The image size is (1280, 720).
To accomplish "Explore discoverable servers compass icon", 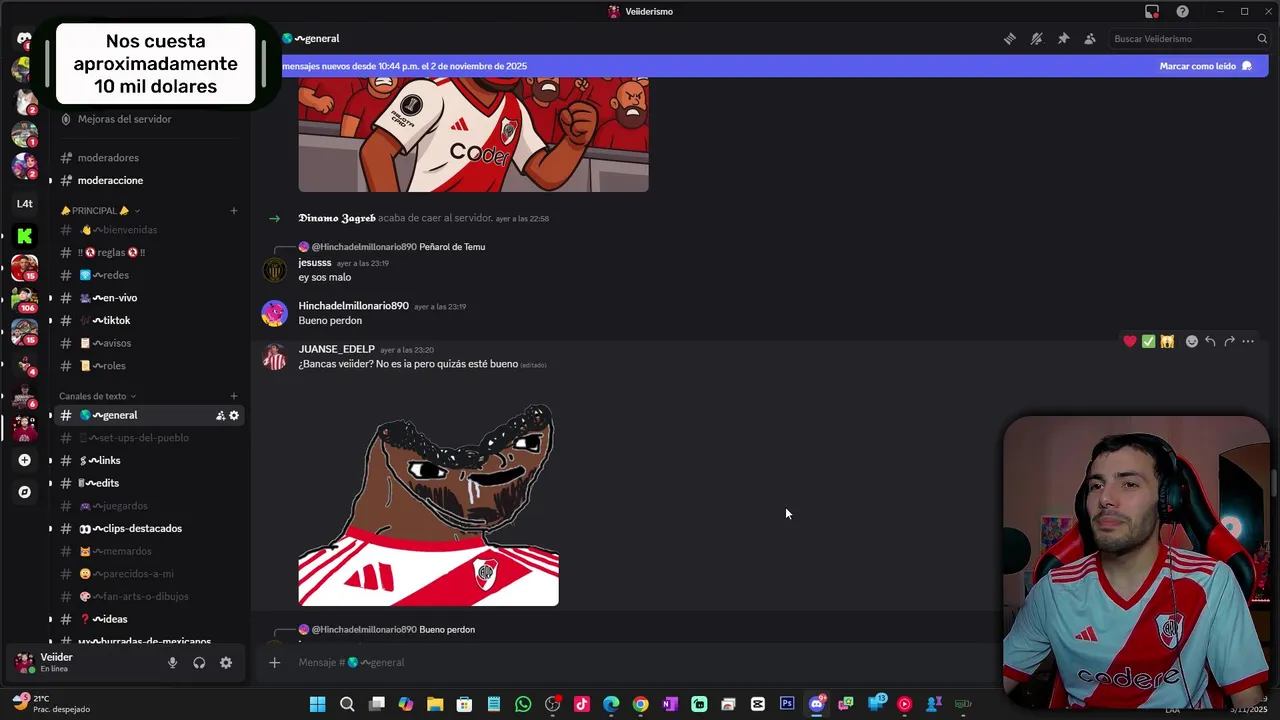I will tap(24, 492).
